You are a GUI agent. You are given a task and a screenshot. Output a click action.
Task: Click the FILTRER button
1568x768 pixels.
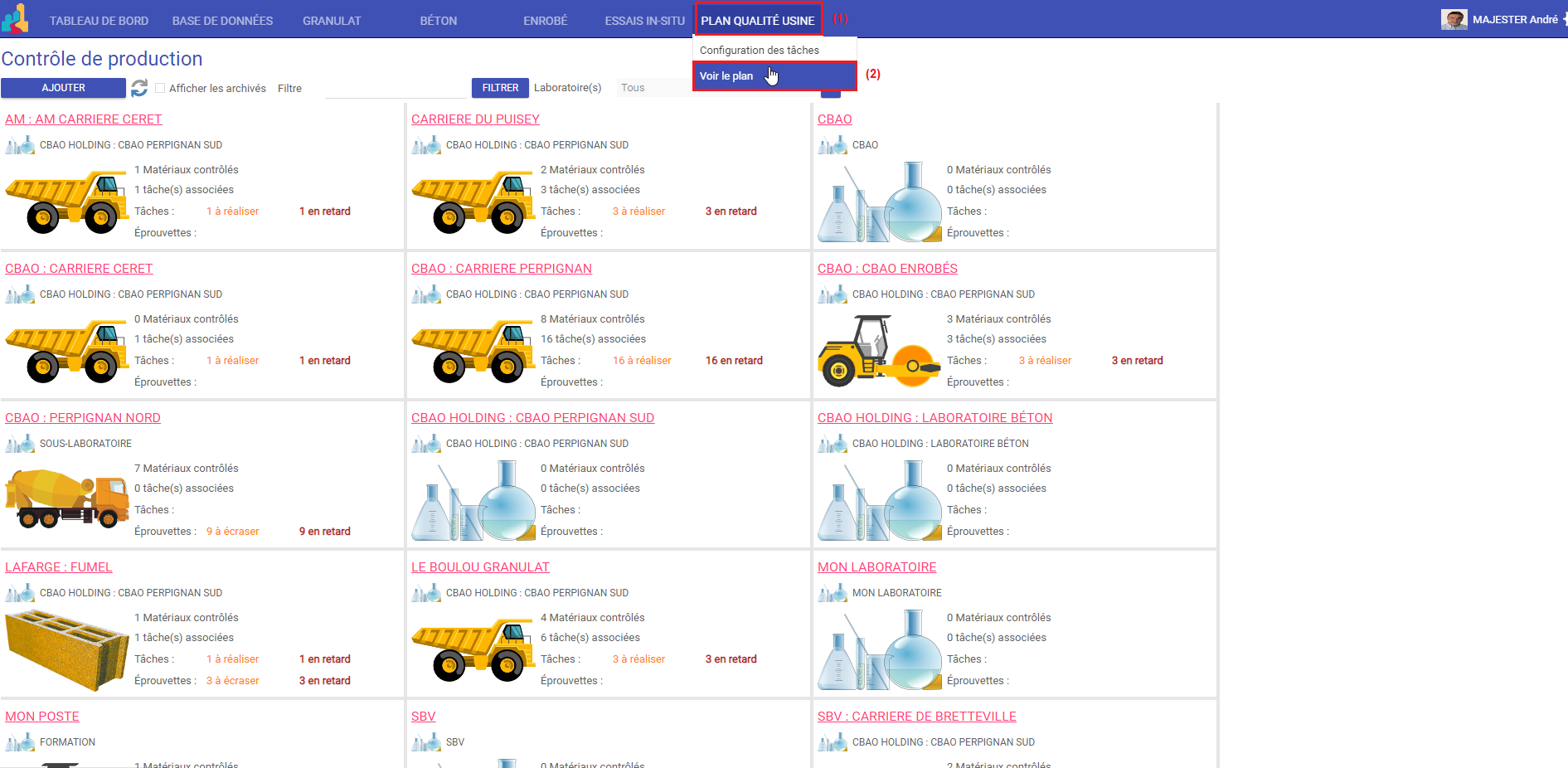click(x=500, y=88)
